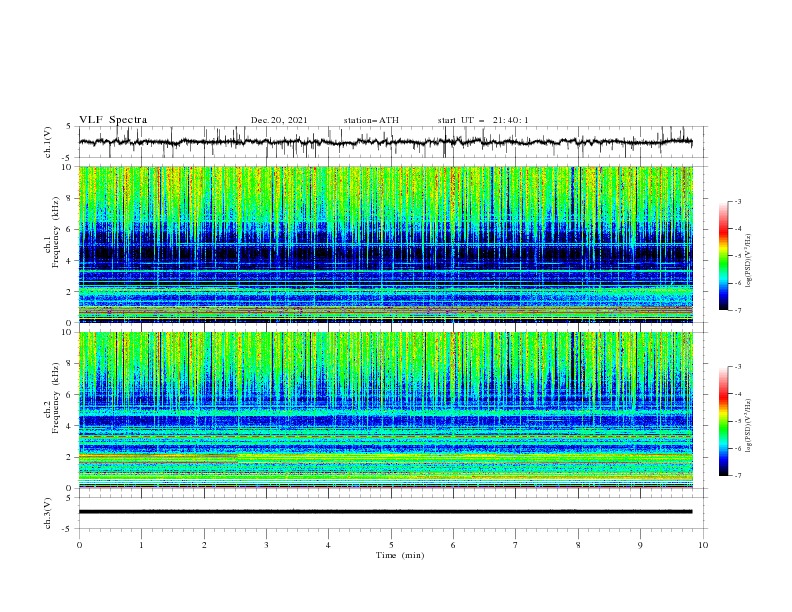Click the ch.2 spectrogram color scale bar
792x612 pixels.
[x=723, y=421]
